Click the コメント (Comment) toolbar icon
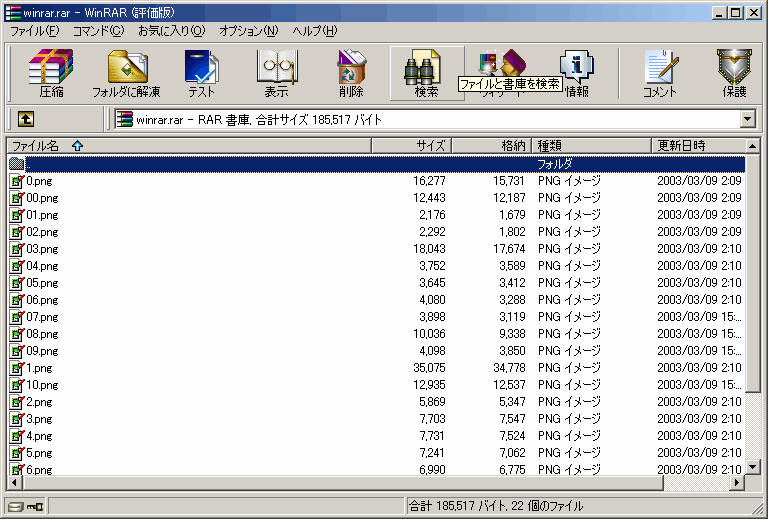The width and height of the screenshot is (768, 519). [x=660, y=72]
